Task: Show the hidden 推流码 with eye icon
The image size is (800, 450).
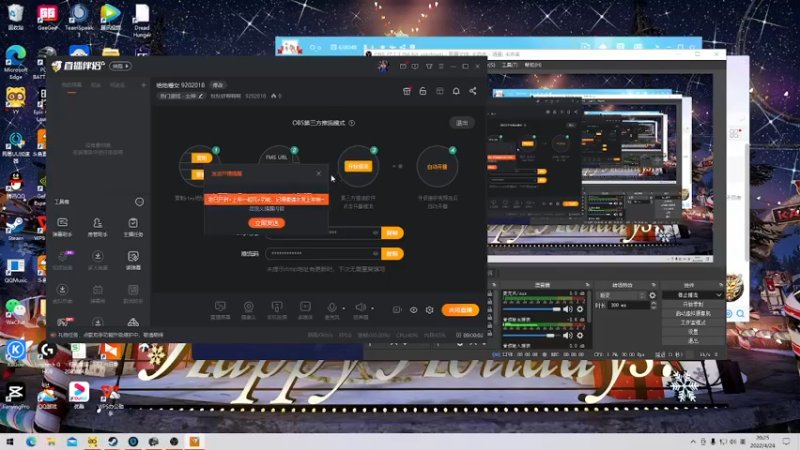Action: click(376, 254)
